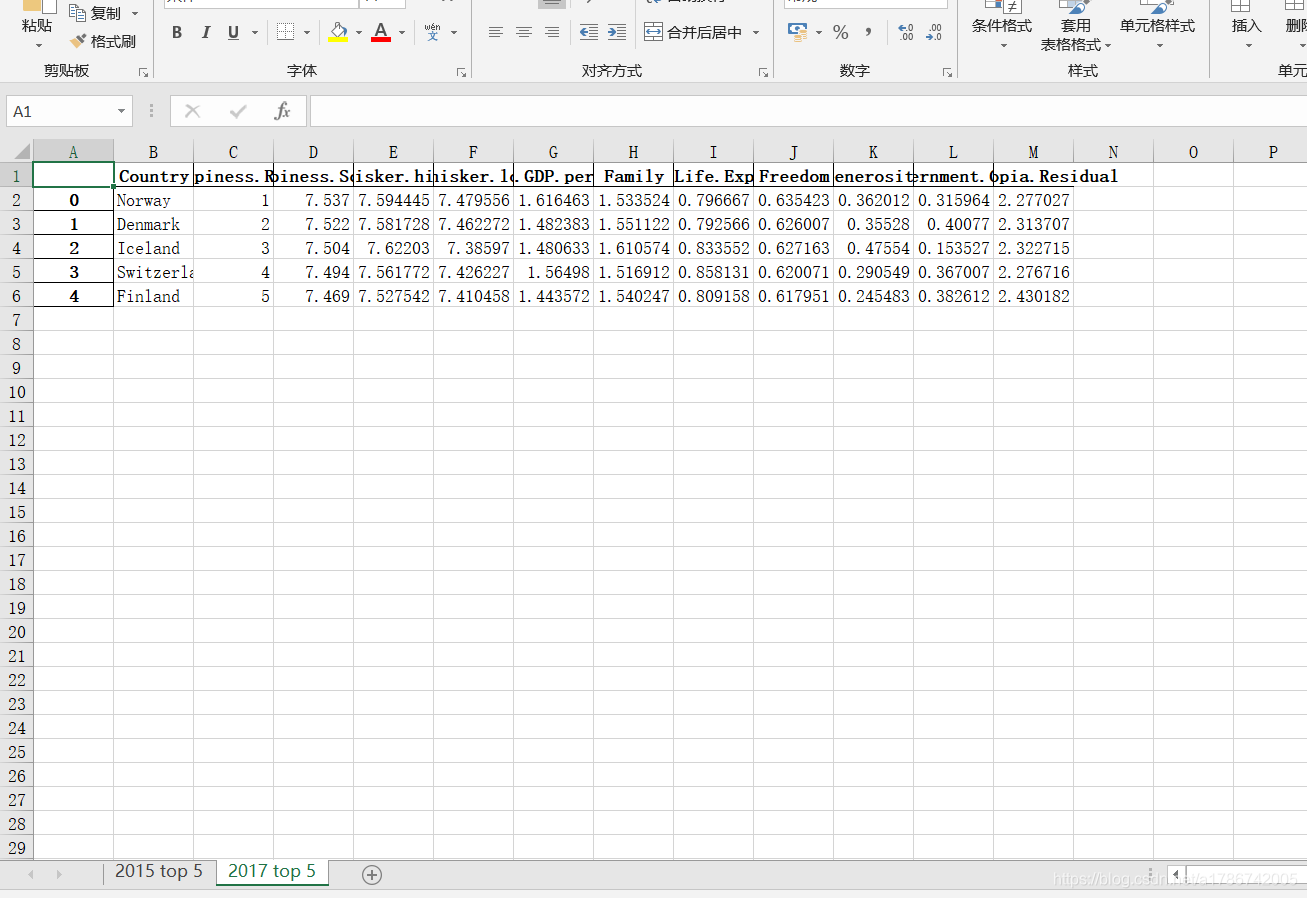1307x898 pixels.
Task: Open the merge and center dropdown arrow
Action: (756, 32)
